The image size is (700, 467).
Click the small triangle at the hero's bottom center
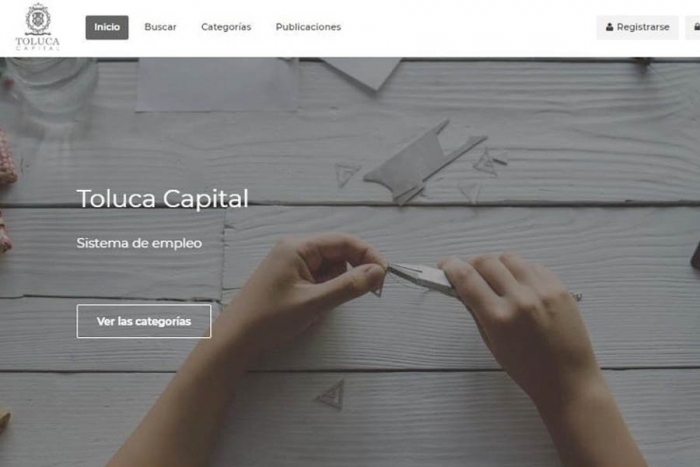tap(332, 394)
